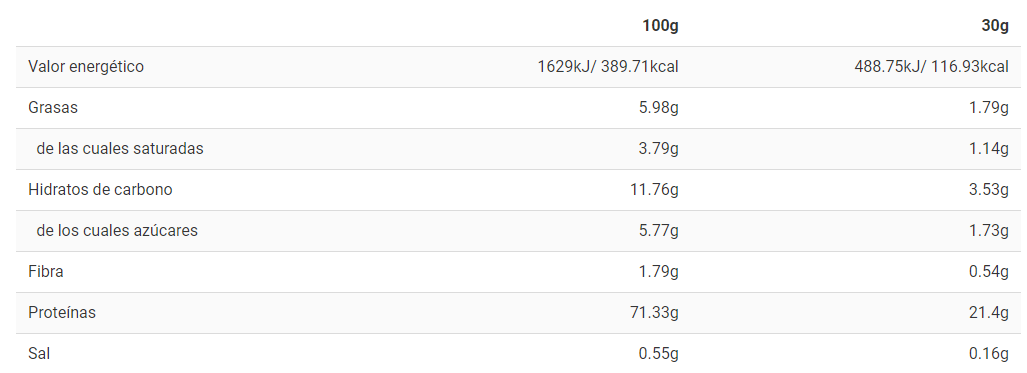This screenshot has height=373, width=1027.
Task: Select the 0.54g fiber per 30g value
Action: [989, 271]
